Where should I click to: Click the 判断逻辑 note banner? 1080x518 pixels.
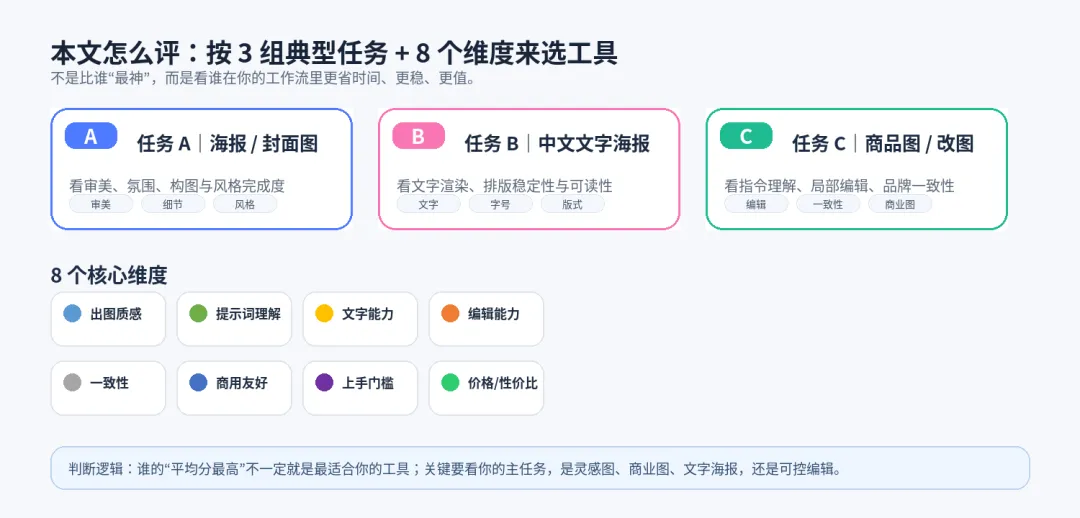tap(540, 468)
